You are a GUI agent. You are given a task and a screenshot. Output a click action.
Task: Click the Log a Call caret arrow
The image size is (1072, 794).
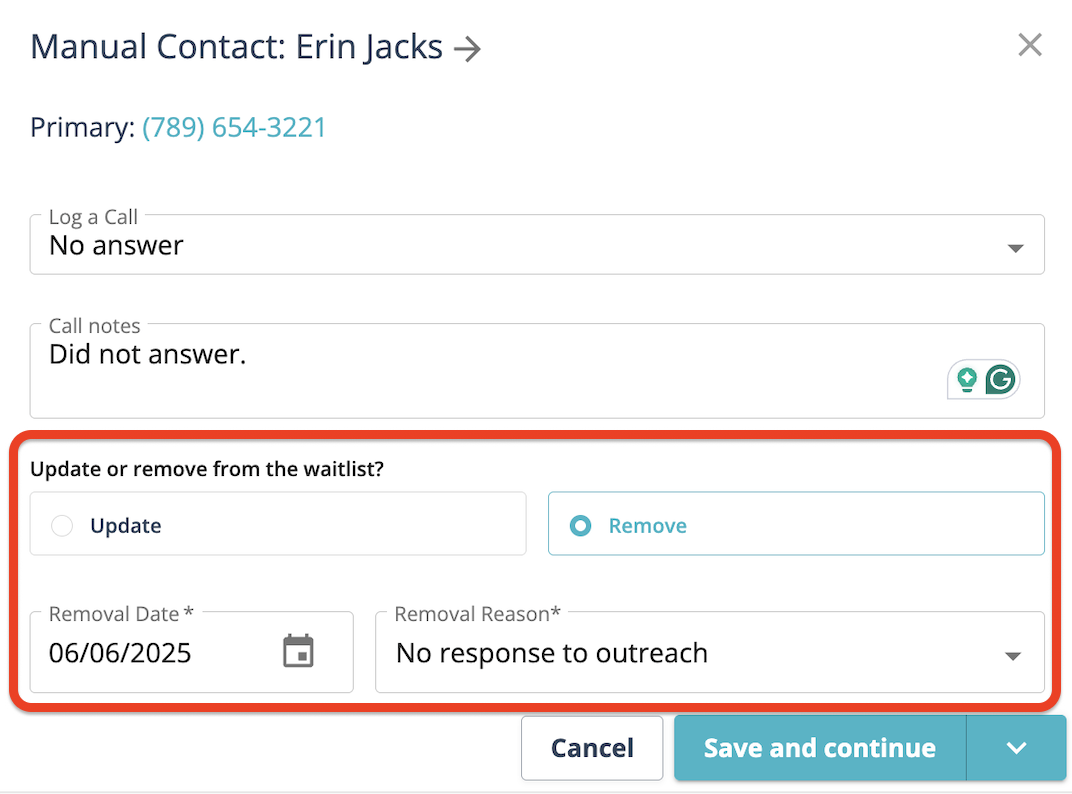[x=1015, y=247]
